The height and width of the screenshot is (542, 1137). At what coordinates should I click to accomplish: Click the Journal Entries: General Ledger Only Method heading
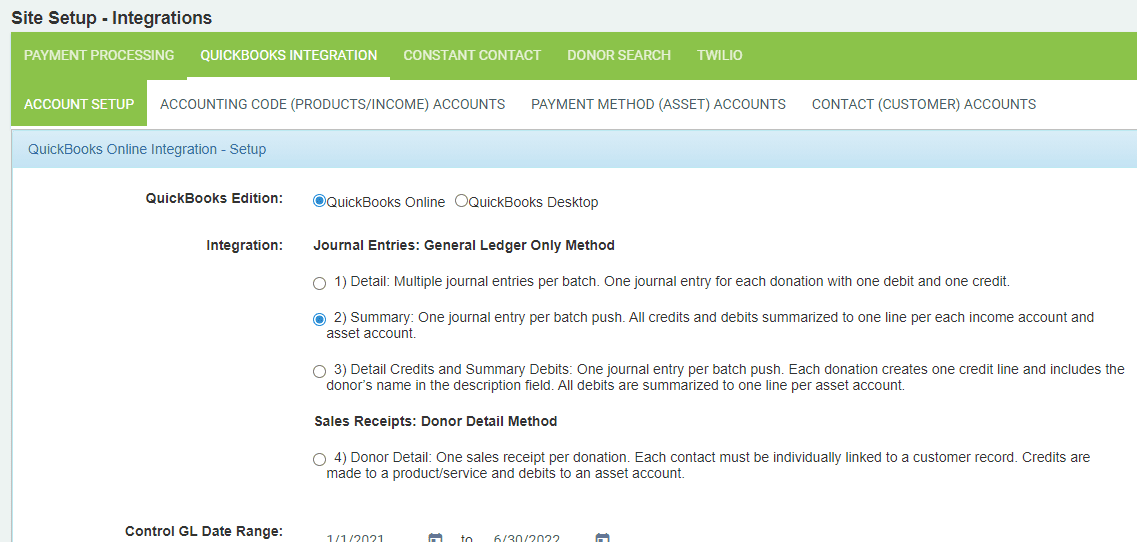464,246
